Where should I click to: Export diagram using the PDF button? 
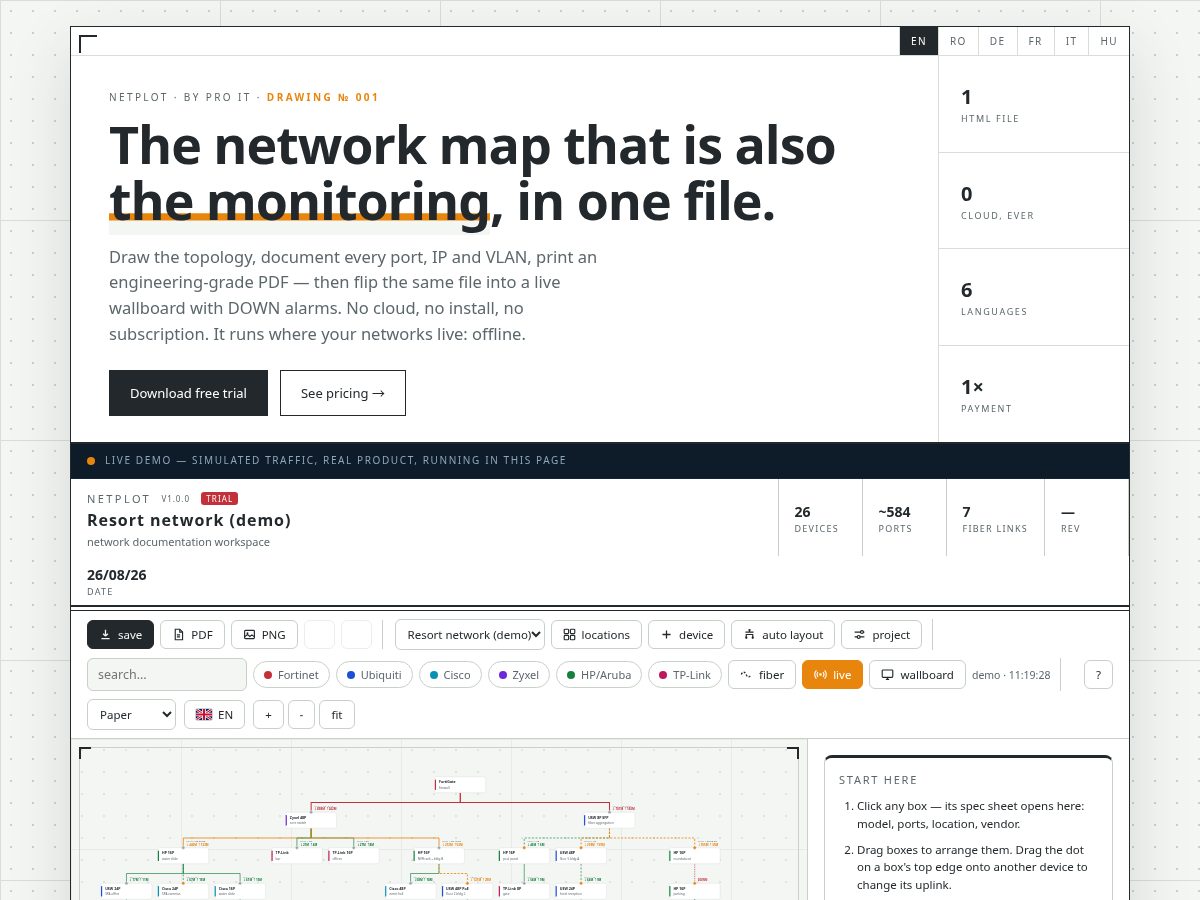pos(192,635)
